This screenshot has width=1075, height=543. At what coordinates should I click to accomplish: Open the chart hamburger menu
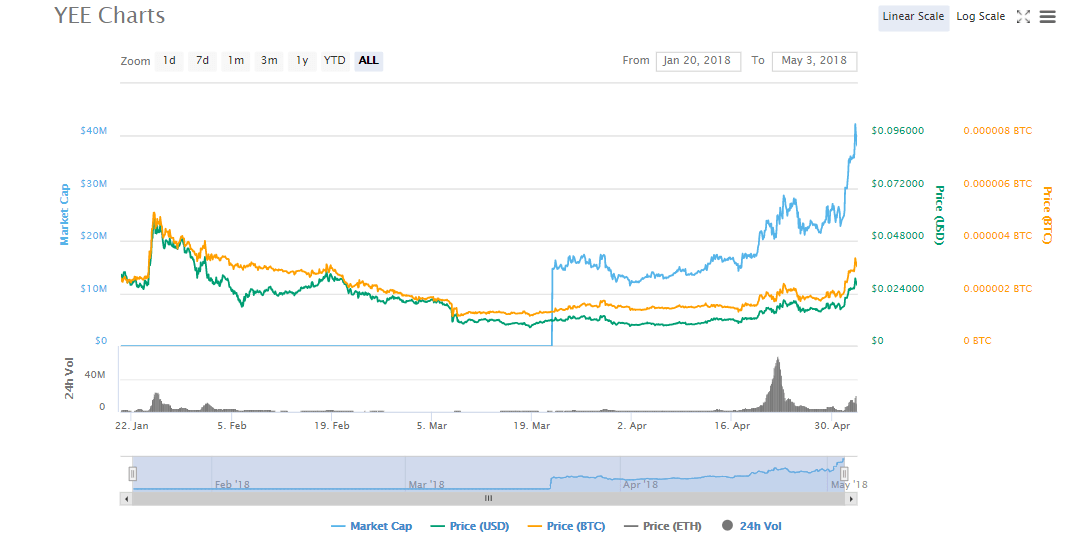coord(1047,17)
